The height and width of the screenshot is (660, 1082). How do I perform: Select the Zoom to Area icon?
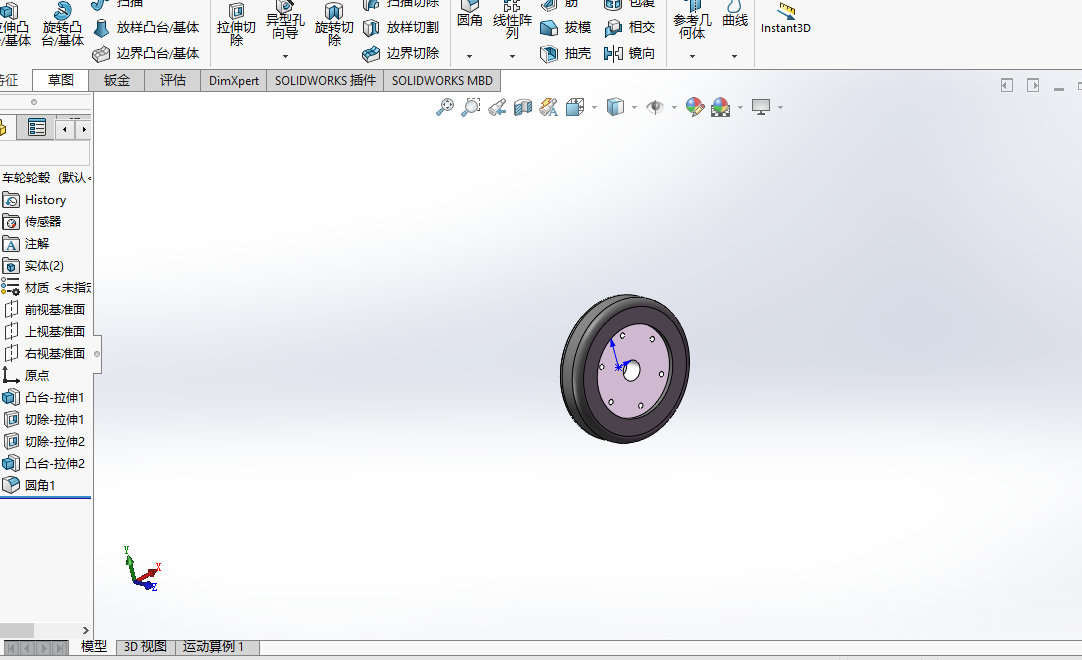point(471,107)
